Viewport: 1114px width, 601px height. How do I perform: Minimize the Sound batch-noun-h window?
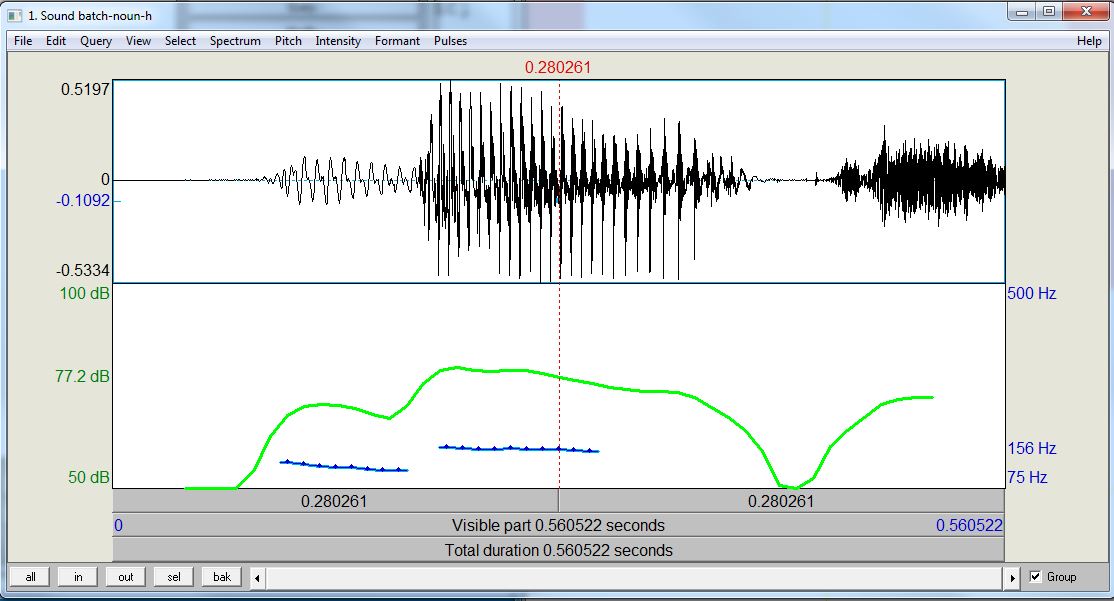coord(1022,12)
